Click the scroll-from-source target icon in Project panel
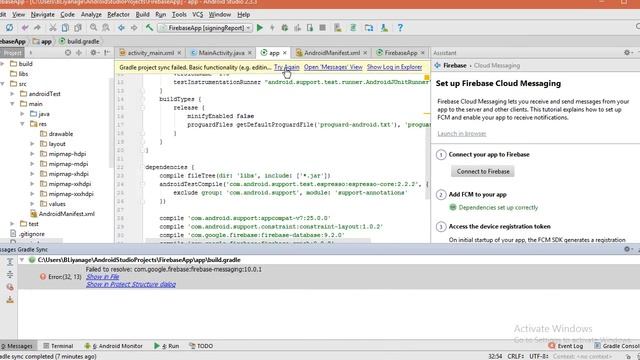The image size is (640, 360). click(x=68, y=53)
